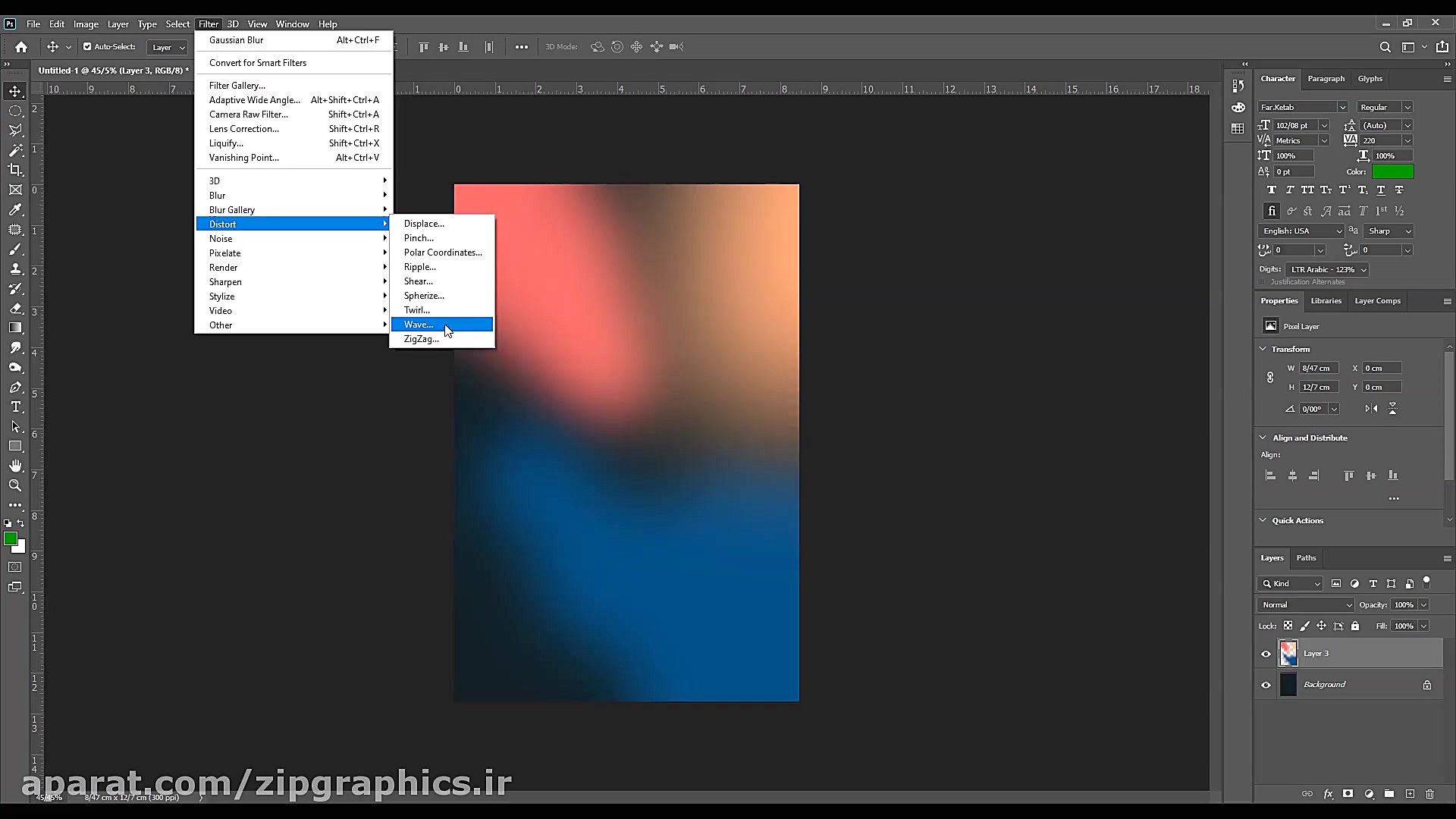Select the Horizontal Type tool

15,407
